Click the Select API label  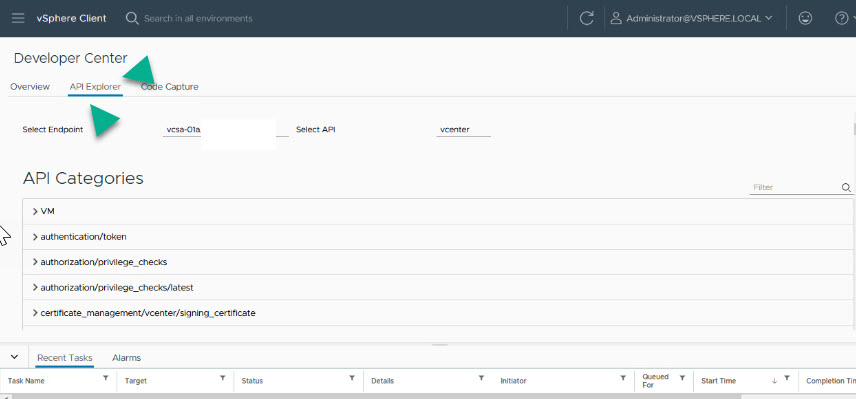(x=315, y=130)
